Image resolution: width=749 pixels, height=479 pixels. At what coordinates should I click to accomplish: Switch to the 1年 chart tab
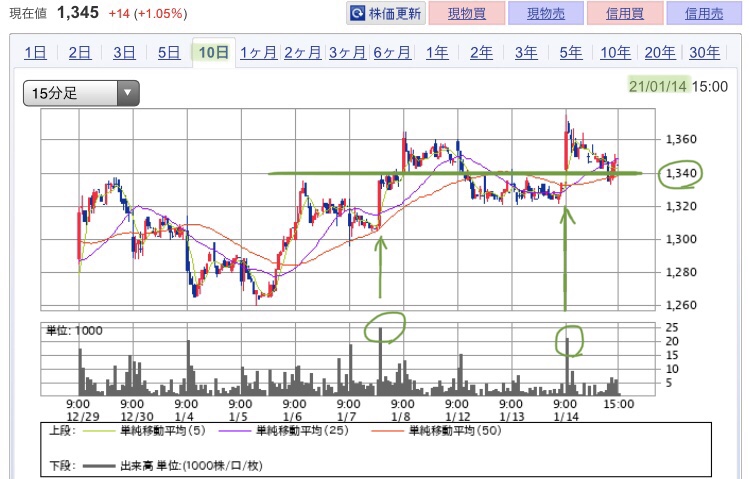tap(437, 52)
